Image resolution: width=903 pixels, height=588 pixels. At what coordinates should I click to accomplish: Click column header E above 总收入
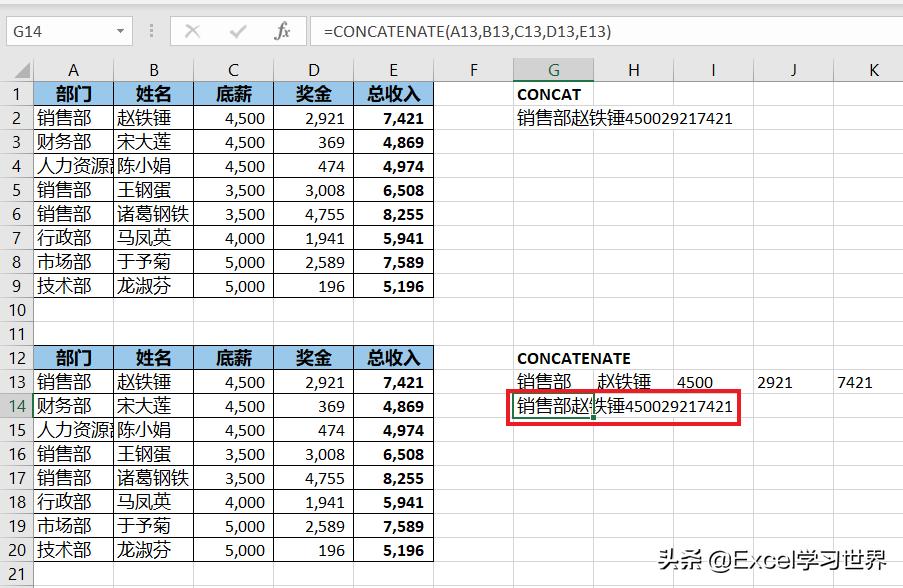393,70
